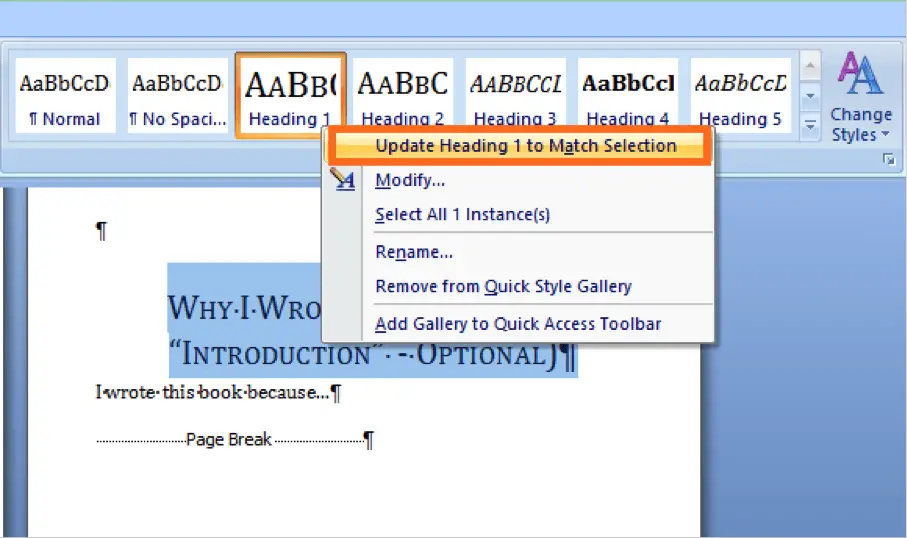Expand the full Quick Styles gallery
The image size is (907, 538).
click(x=810, y=125)
